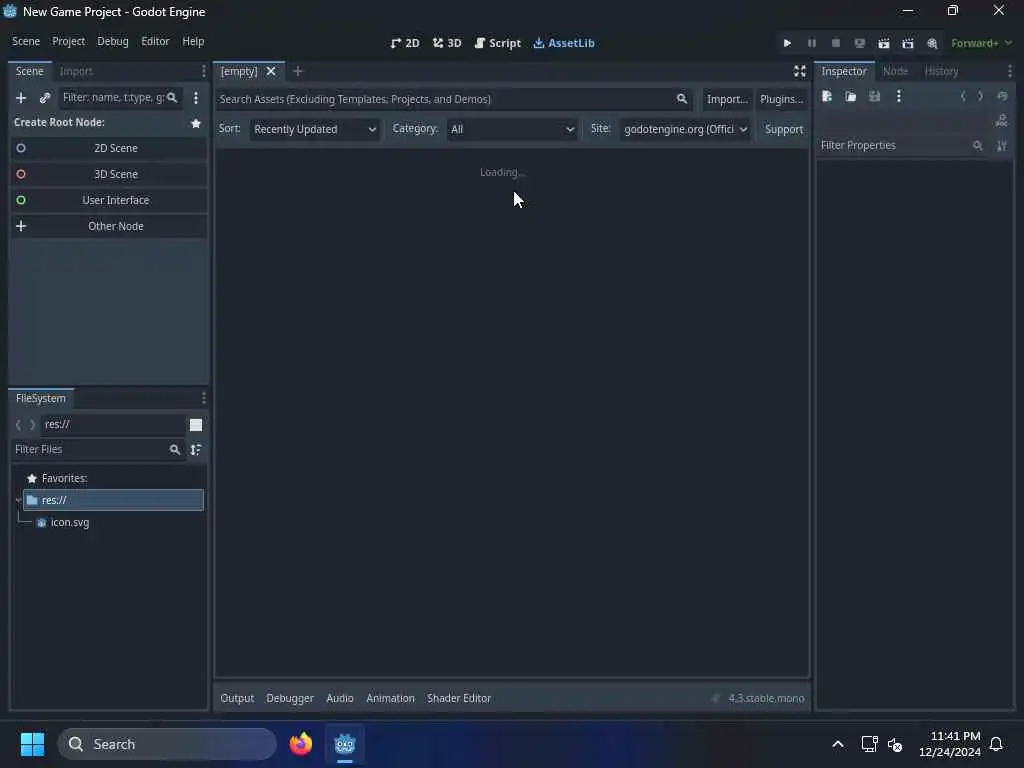Go to next edited object in history
The height and width of the screenshot is (768, 1024).
click(980, 96)
